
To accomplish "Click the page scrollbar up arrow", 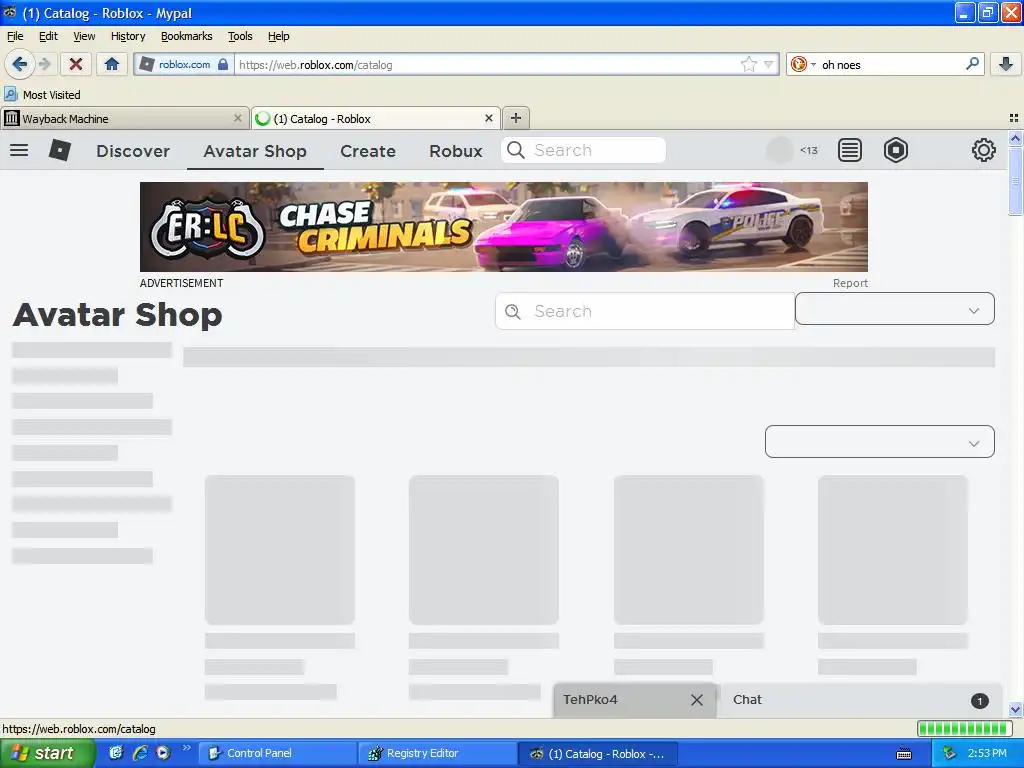I will click(x=1015, y=138).
